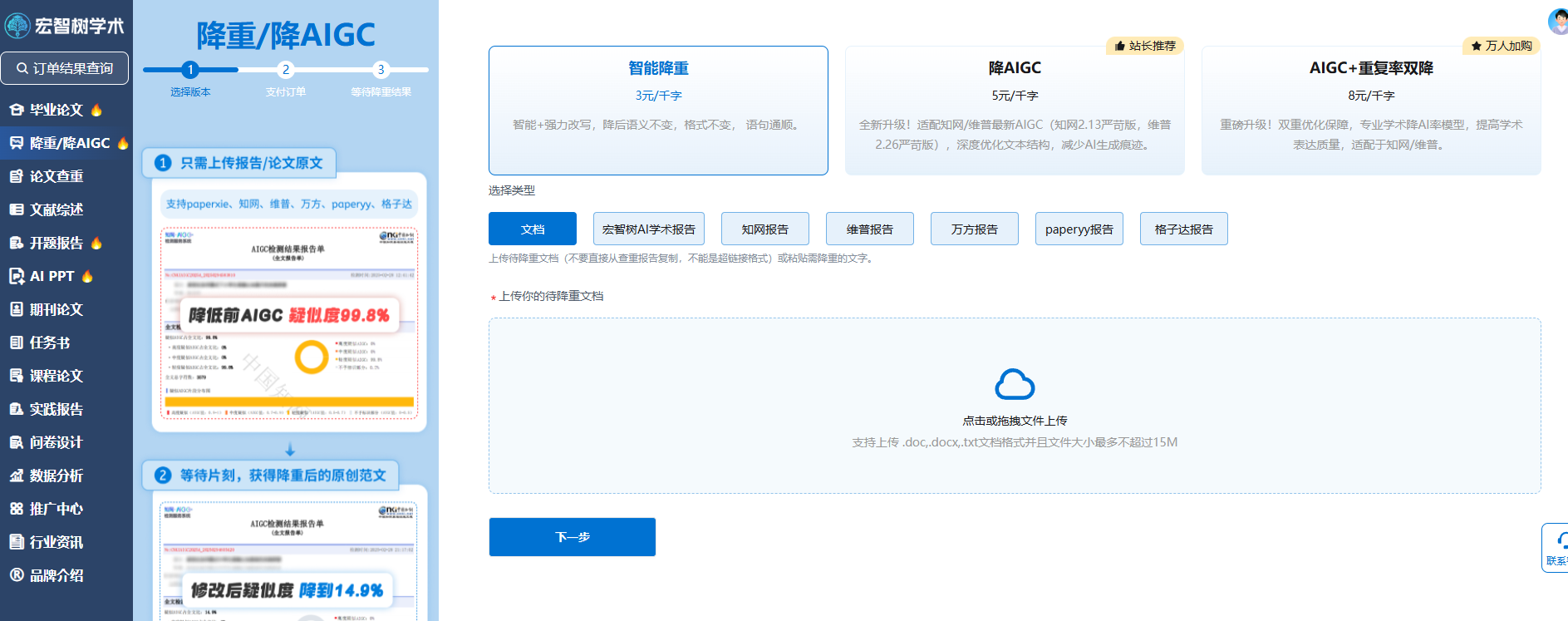
Task: Click the cloud upload icon
Action: point(1015,384)
